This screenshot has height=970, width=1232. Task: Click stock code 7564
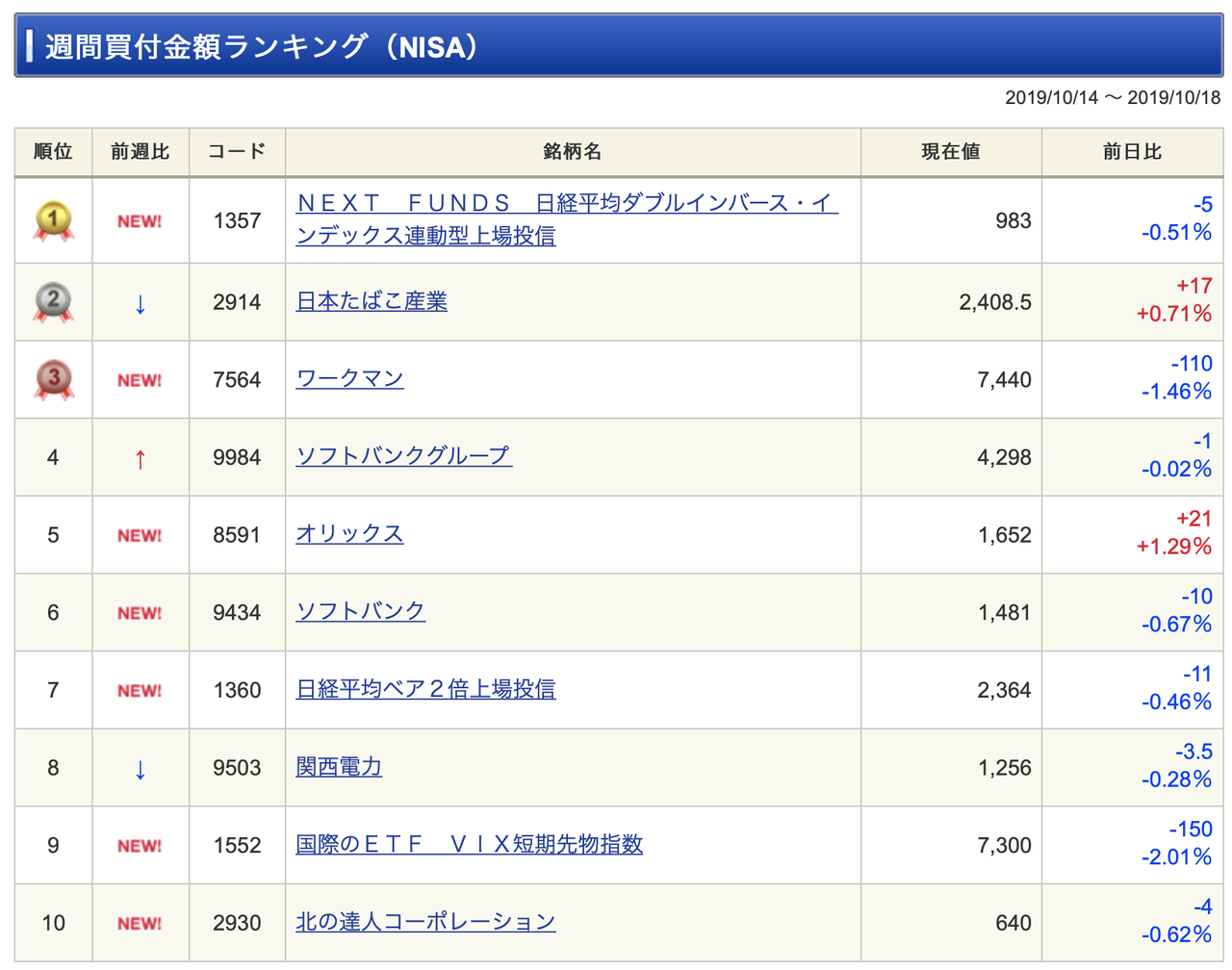tap(237, 380)
